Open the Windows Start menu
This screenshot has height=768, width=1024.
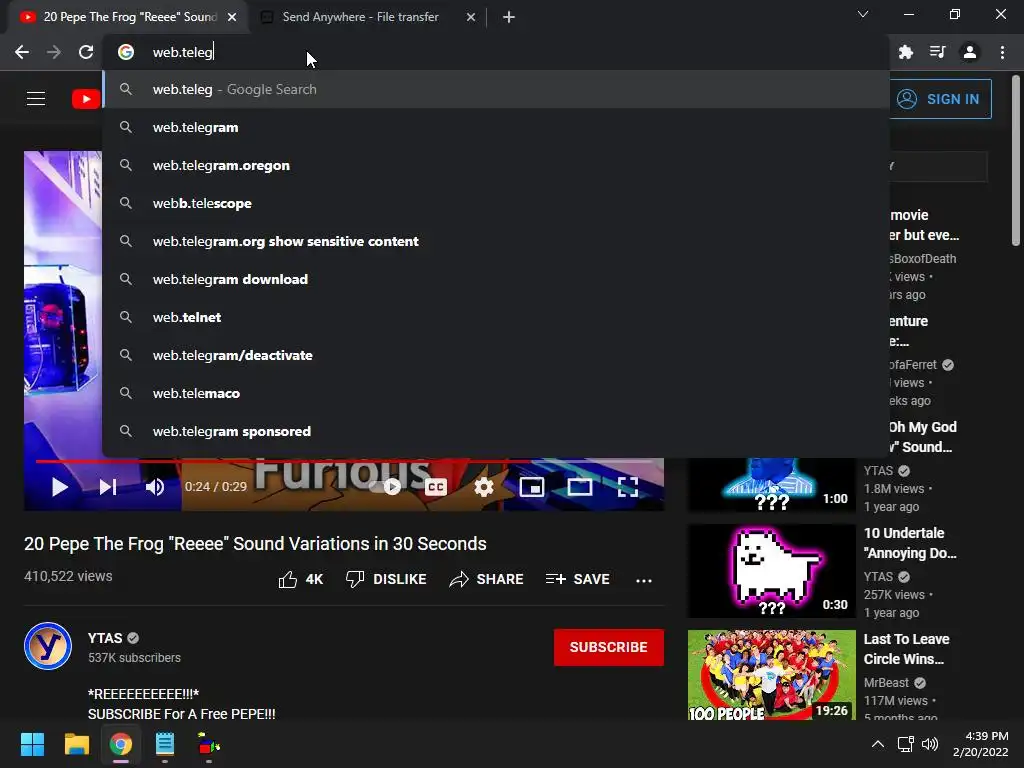tap(32, 744)
